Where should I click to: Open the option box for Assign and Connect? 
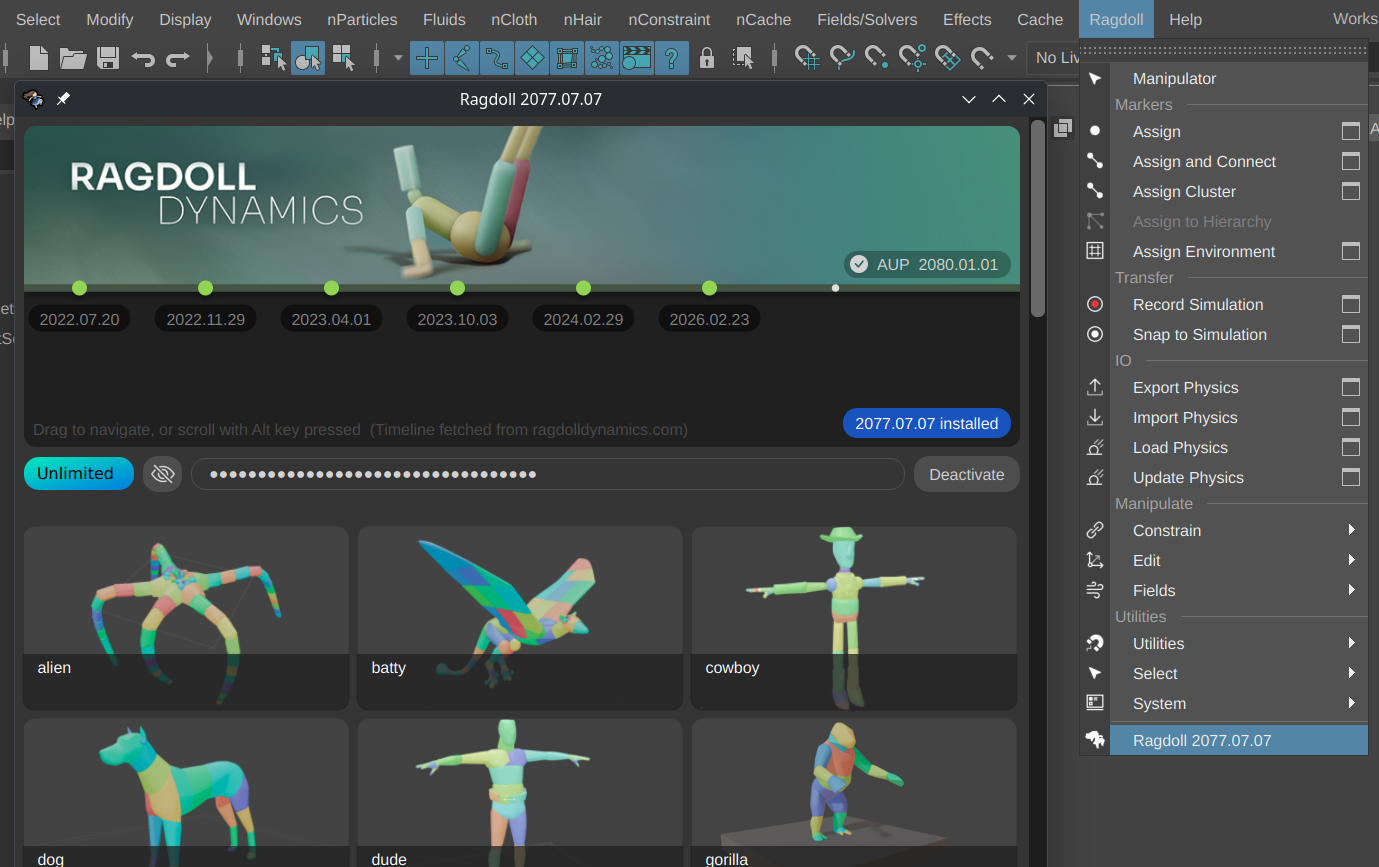[1351, 162]
